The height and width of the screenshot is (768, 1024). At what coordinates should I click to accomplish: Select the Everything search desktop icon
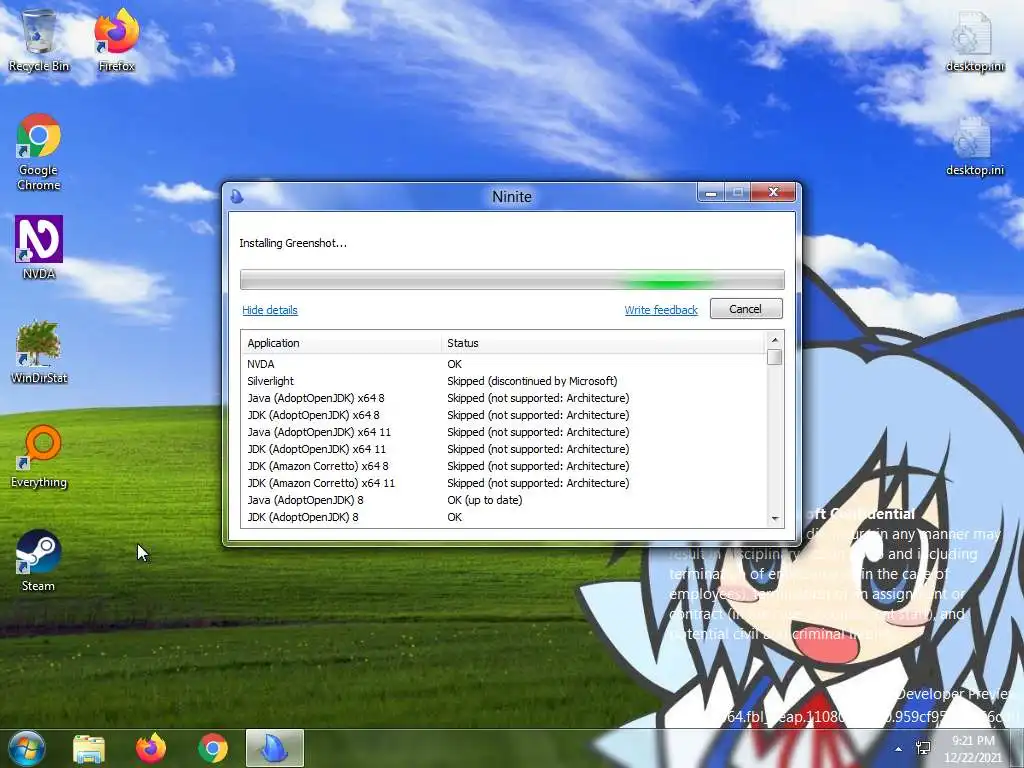[x=39, y=456]
